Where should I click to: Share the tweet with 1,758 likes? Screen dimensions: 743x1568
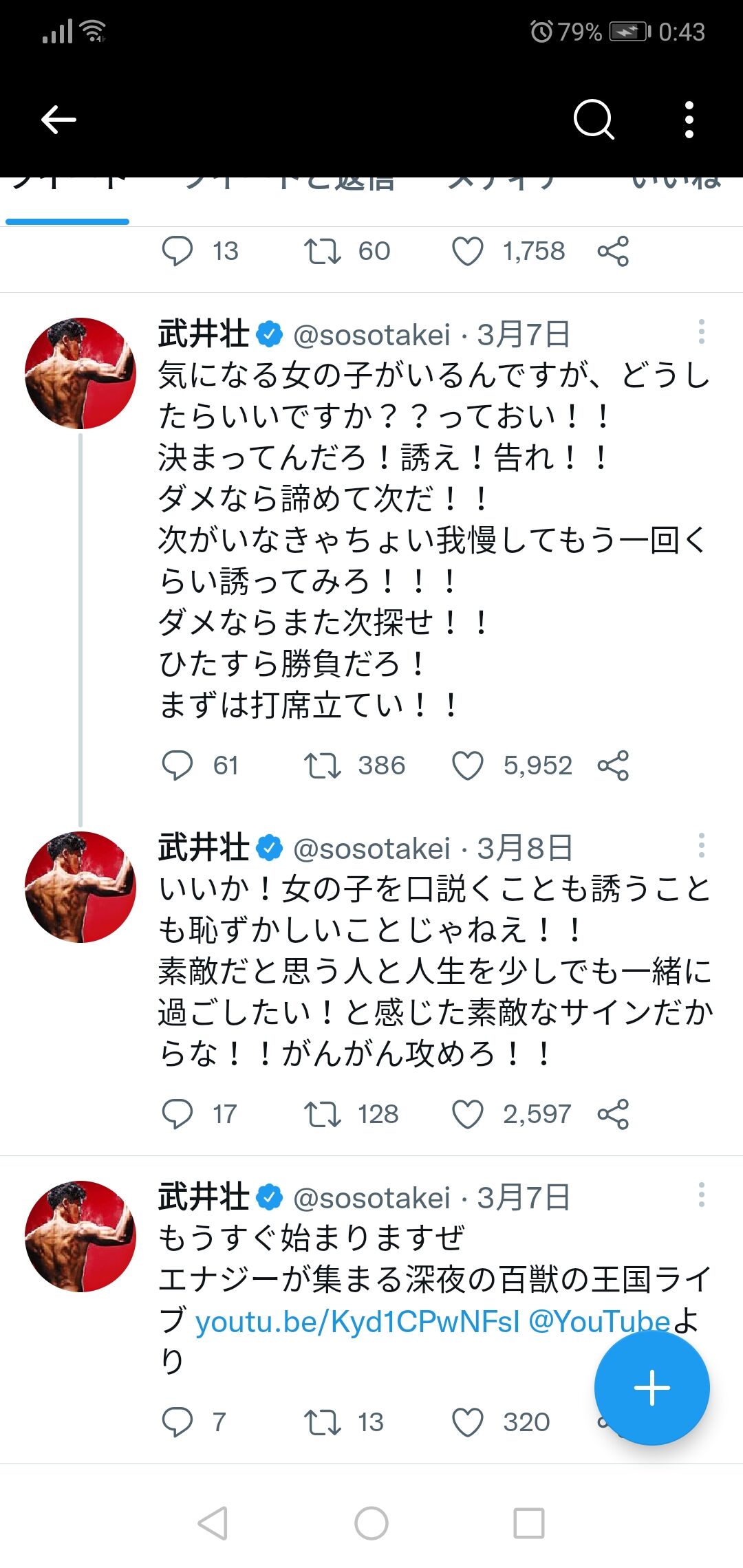(x=613, y=251)
